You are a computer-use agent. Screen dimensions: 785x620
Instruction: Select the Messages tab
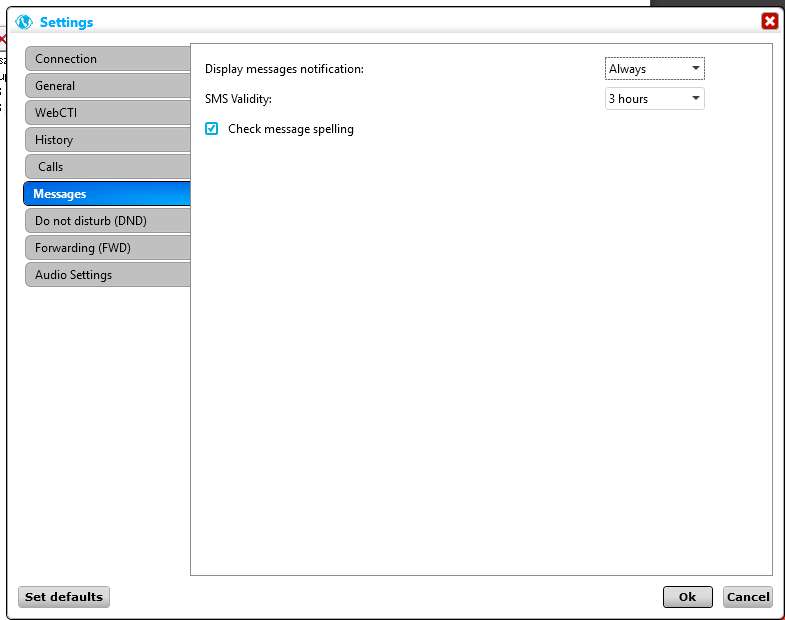(x=107, y=194)
